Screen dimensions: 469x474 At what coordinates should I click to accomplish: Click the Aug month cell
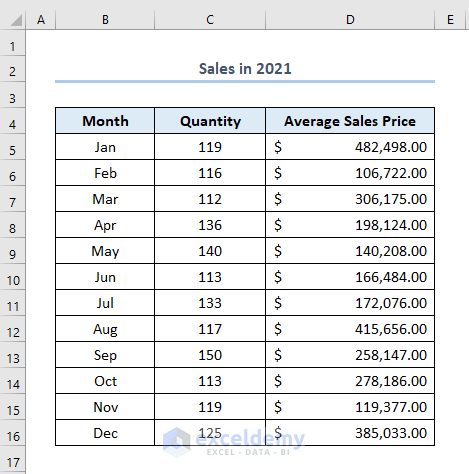pyautogui.click(x=105, y=329)
